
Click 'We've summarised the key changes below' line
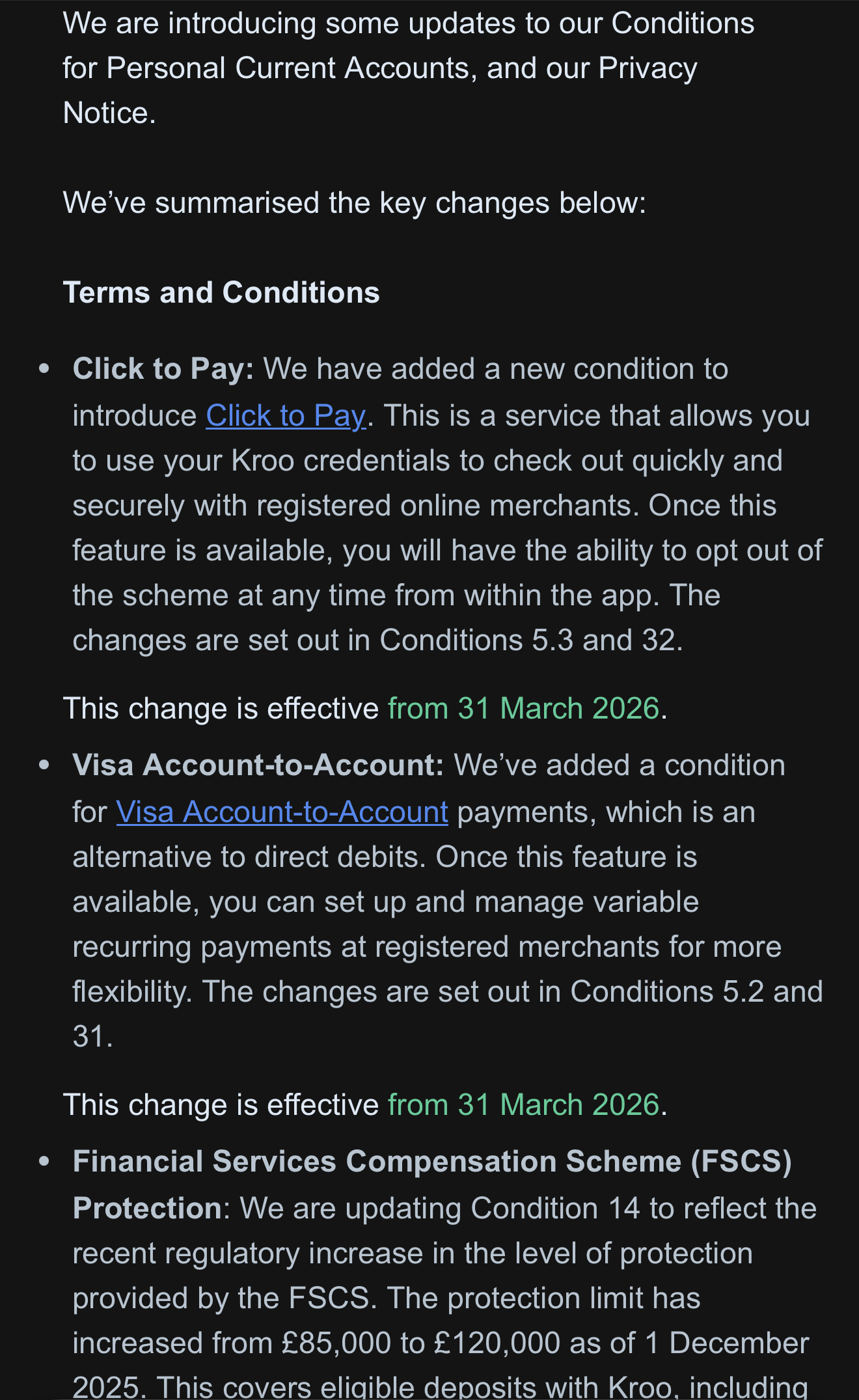coord(354,203)
